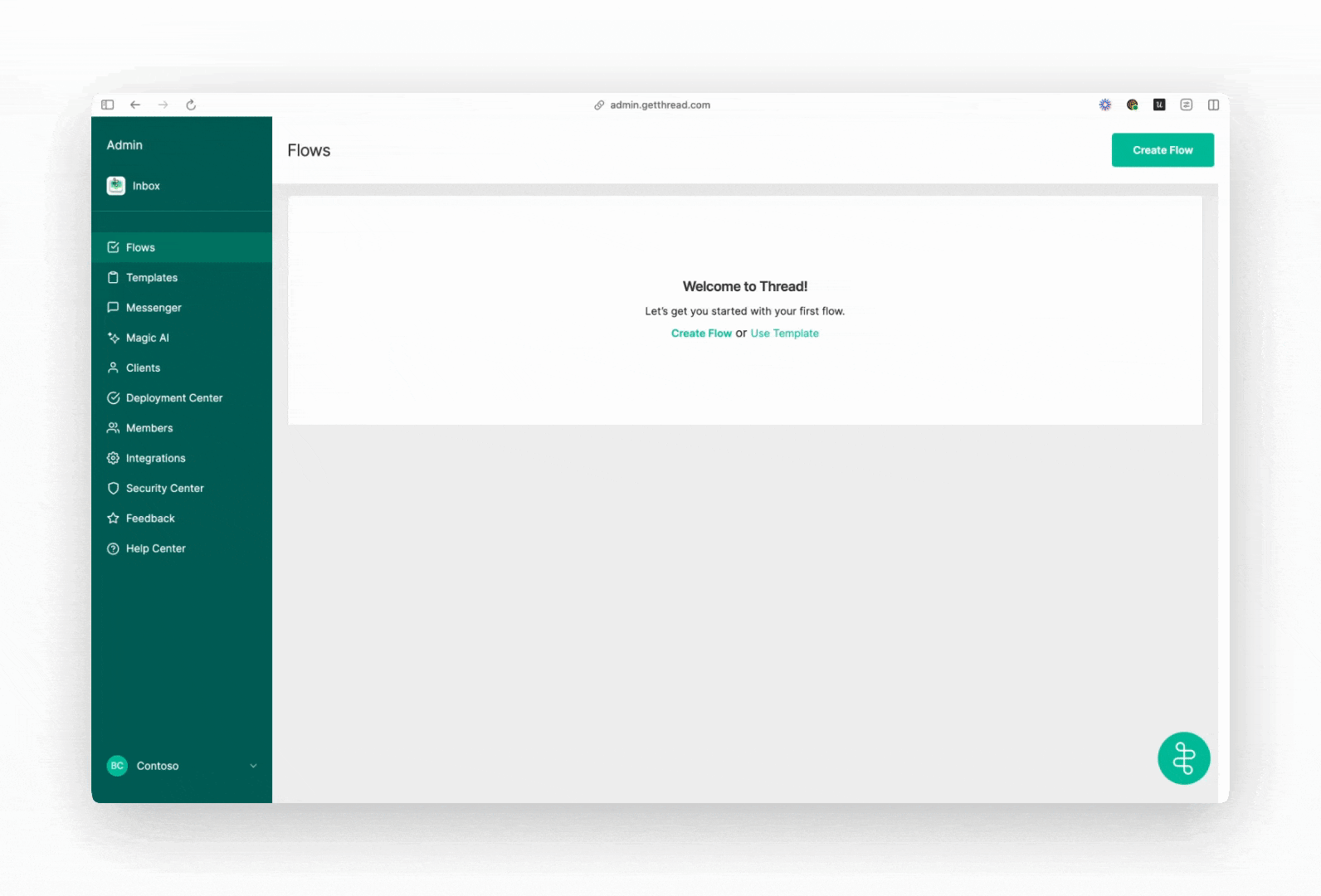Screen dimensions: 1321x896
Task: Click the Deployment Center check-circle icon
Action: click(x=114, y=398)
